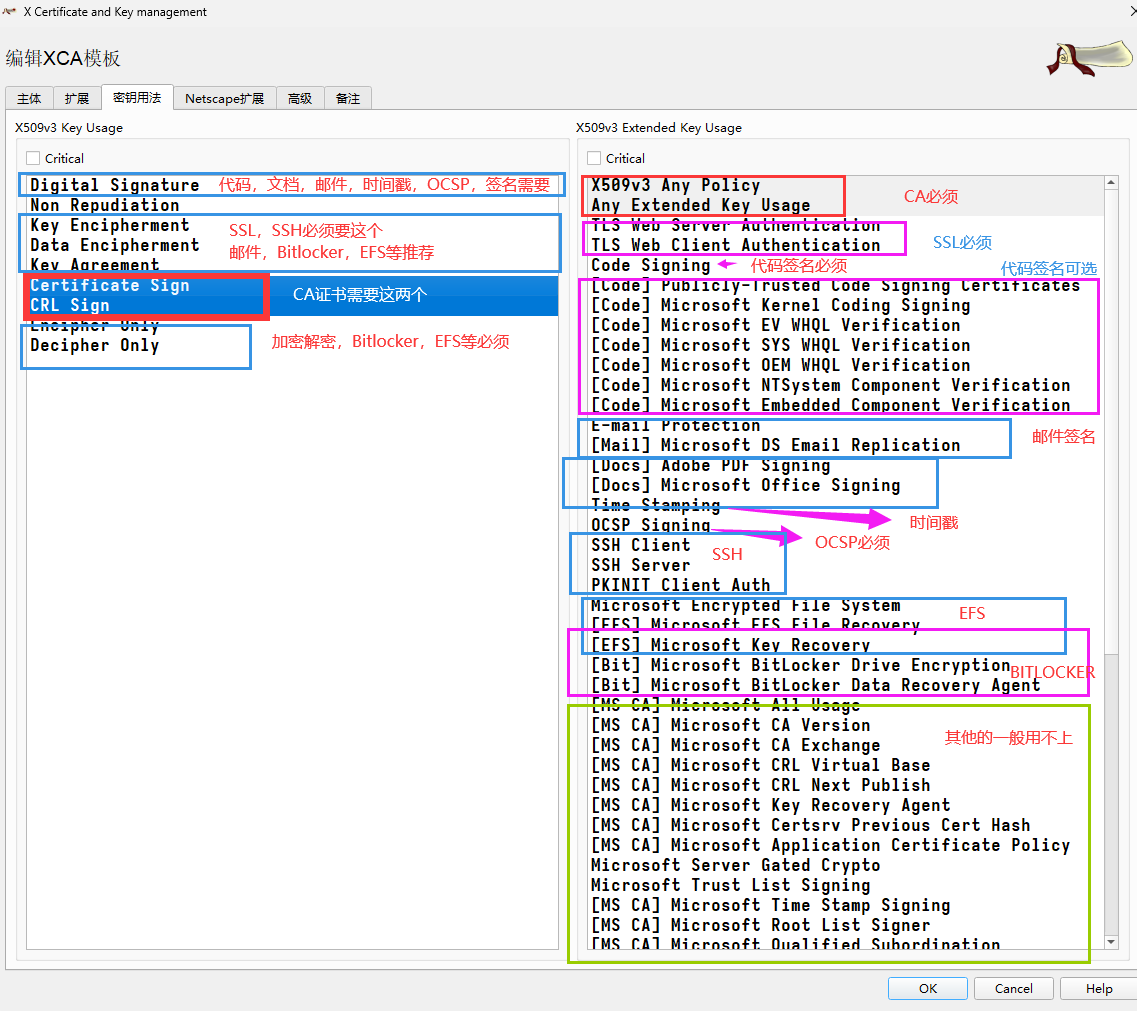Switch to the Netscape扩展 tab

(x=224, y=98)
